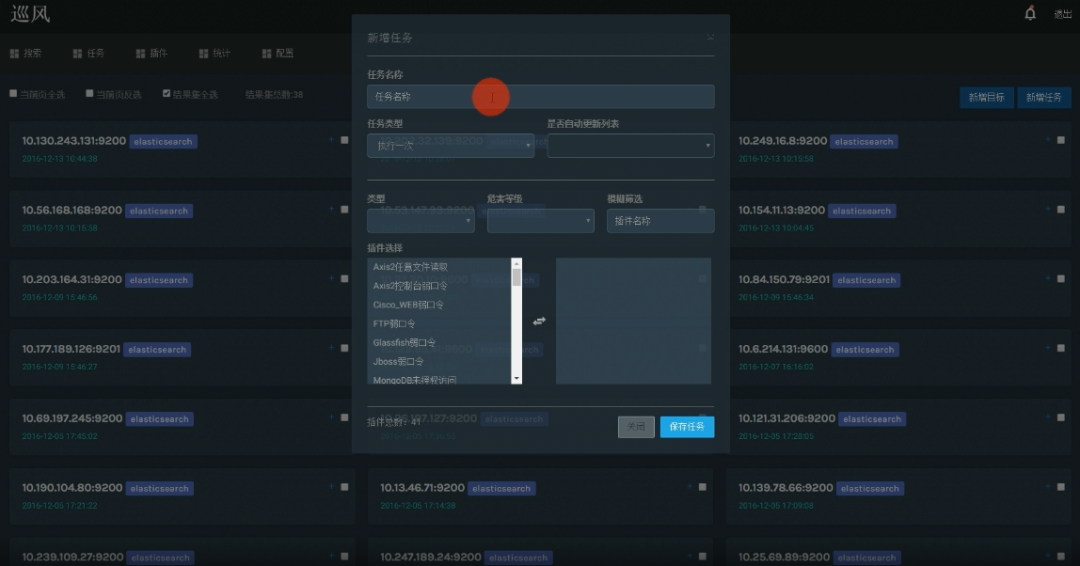Click plugin list scroll-down arrow
Viewport: 1080px width, 566px height.
pyautogui.click(x=517, y=379)
